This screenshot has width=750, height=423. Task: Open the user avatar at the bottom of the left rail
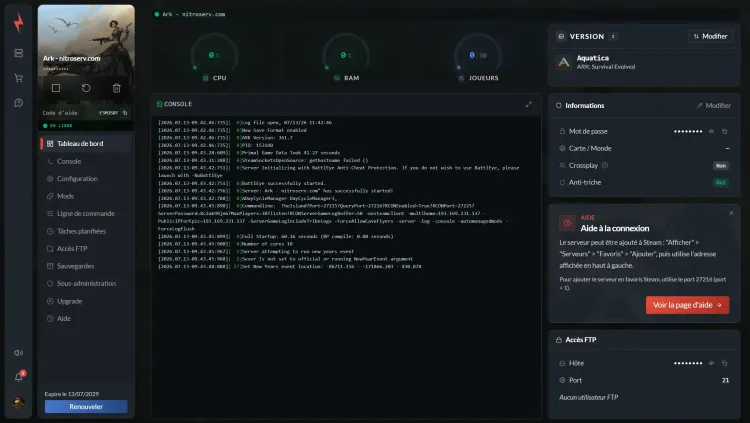pos(19,402)
